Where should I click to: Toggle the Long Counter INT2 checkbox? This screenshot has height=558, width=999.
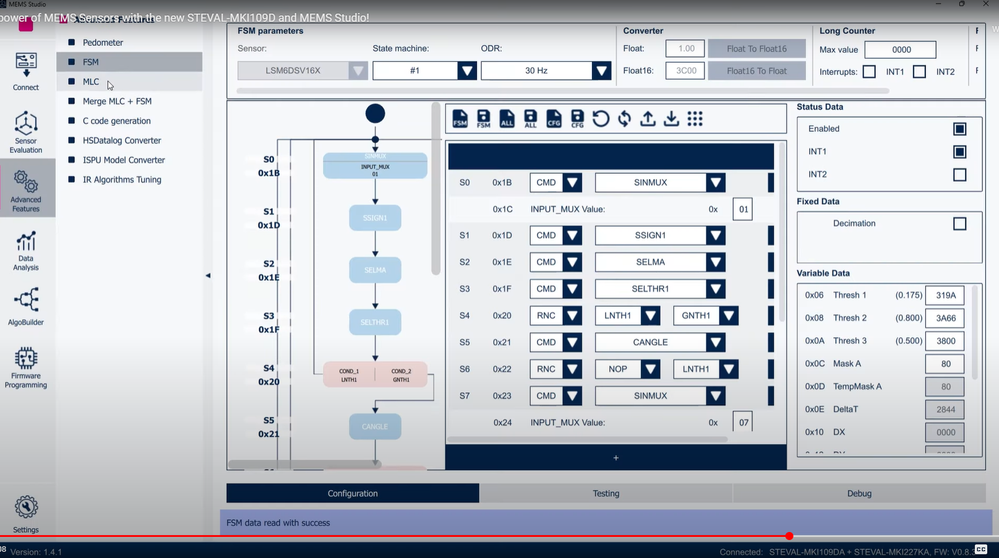pyautogui.click(x=919, y=72)
